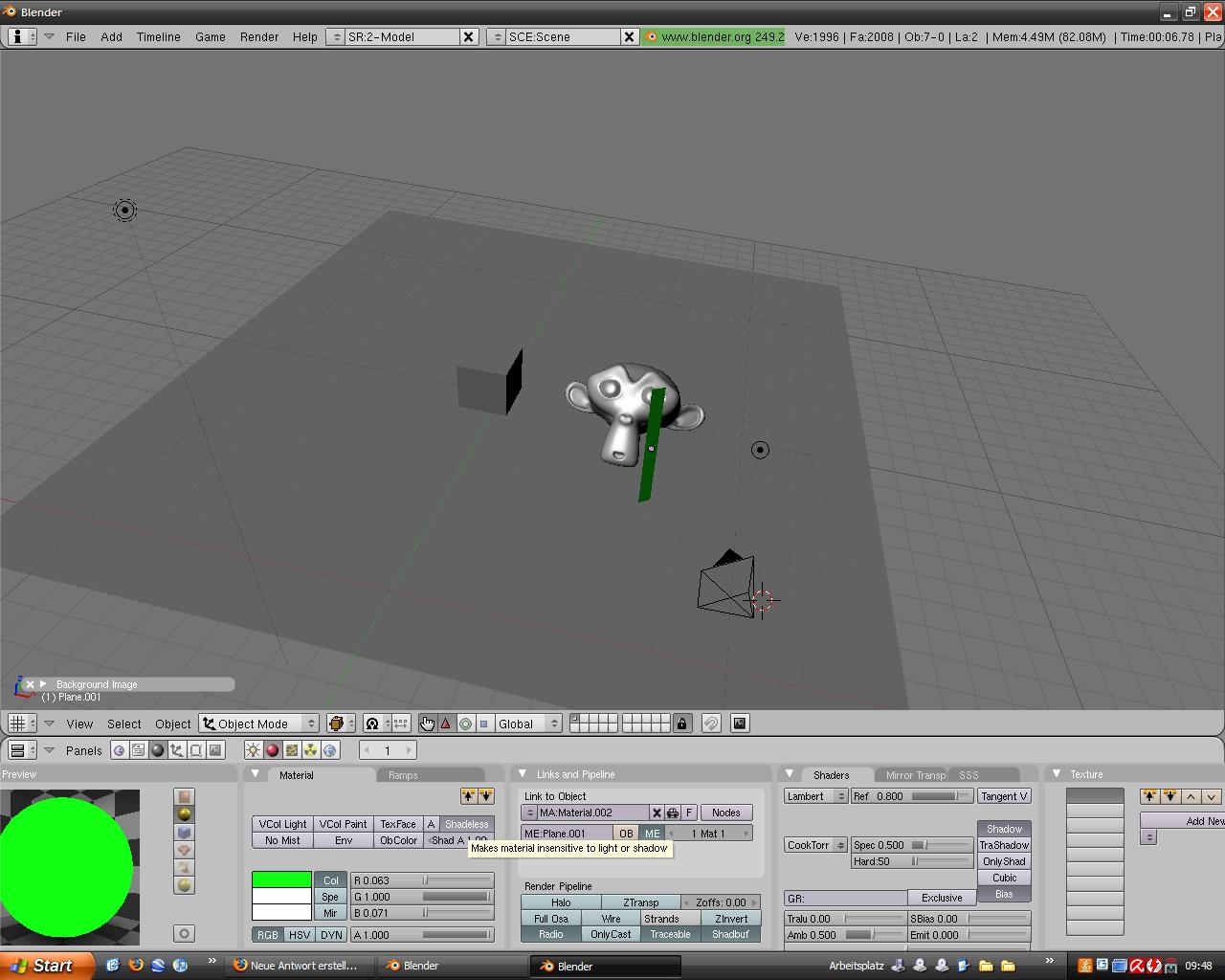Click the copy material settings icon

tap(469, 796)
